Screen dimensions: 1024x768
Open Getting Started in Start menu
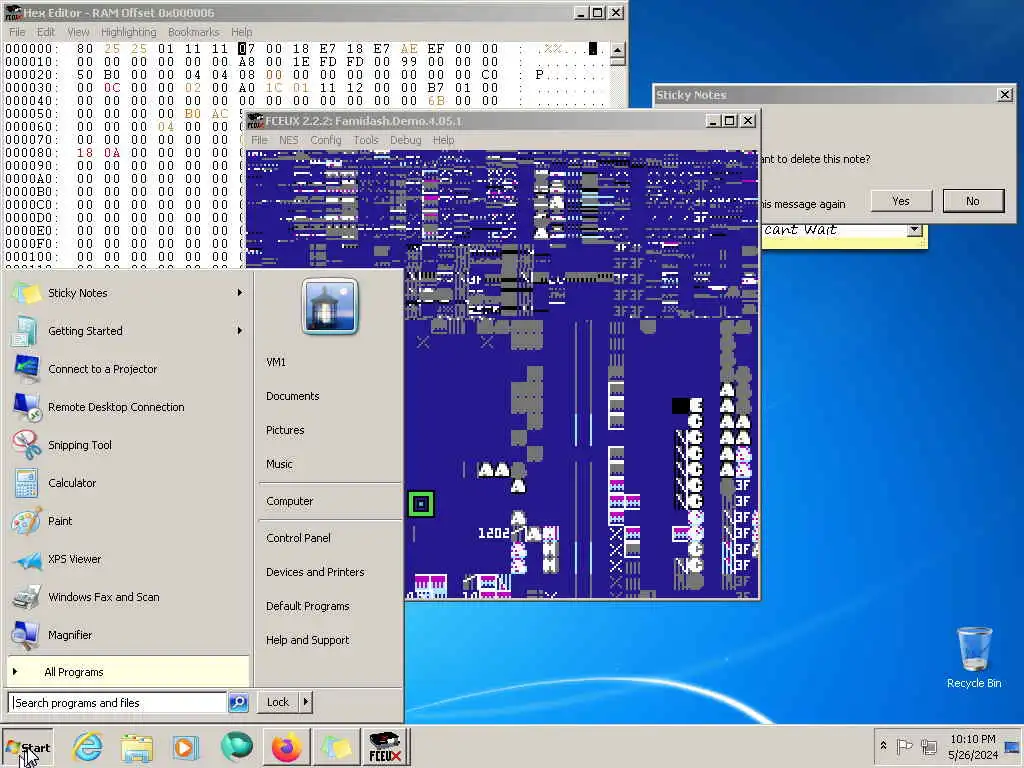(x=127, y=331)
